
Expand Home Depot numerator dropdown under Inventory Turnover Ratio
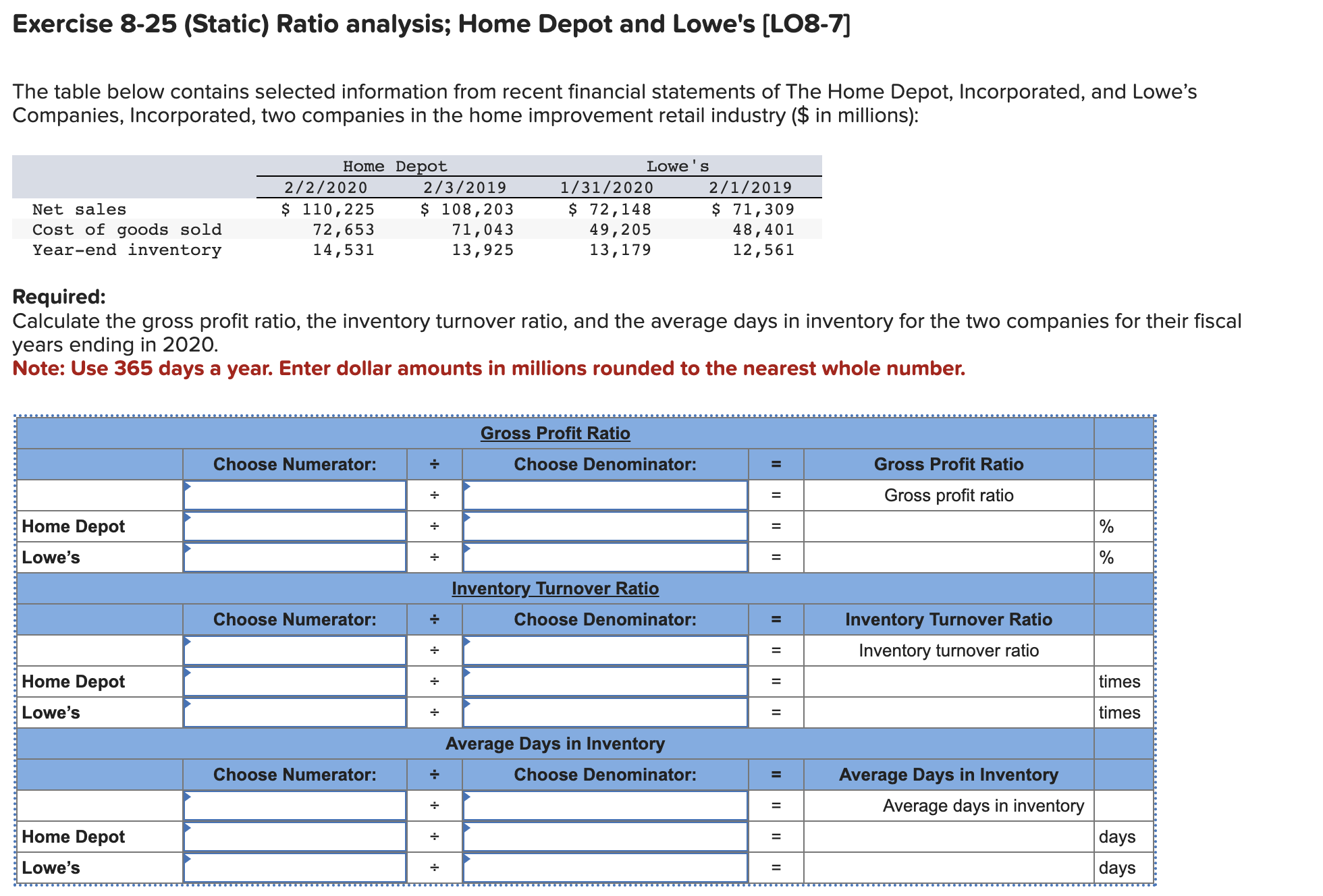coord(295,681)
